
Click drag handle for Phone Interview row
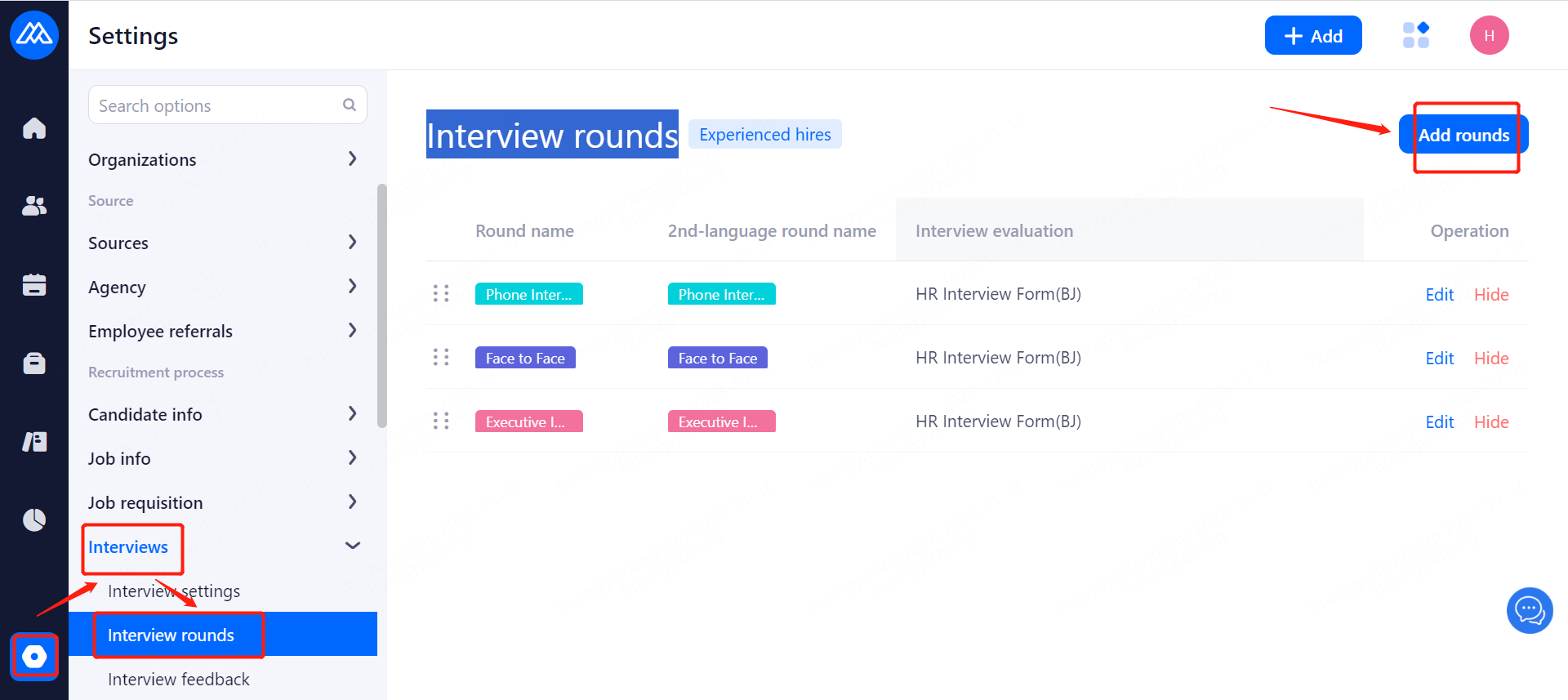pos(441,294)
